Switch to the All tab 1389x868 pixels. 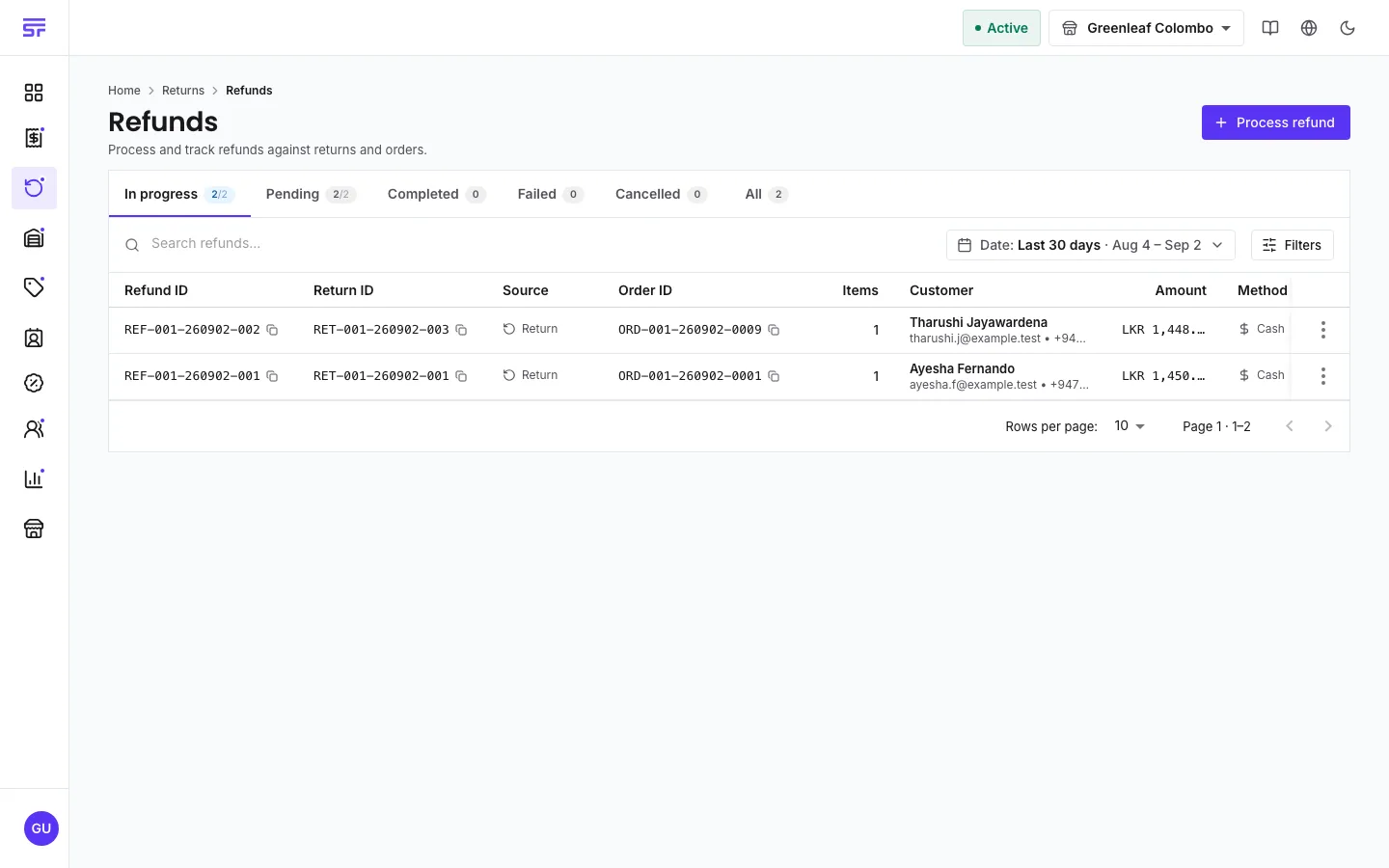click(x=766, y=194)
